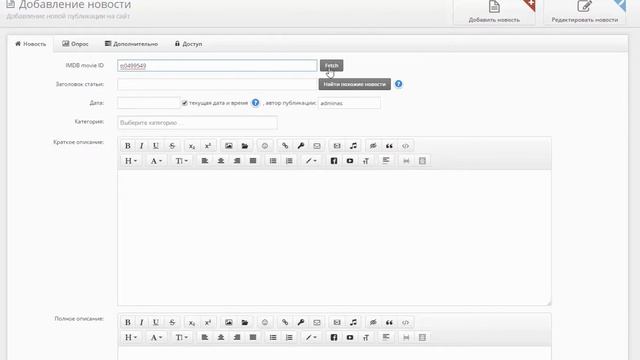Insert code tag in short description editor
640x360 pixels.
pos(405,146)
